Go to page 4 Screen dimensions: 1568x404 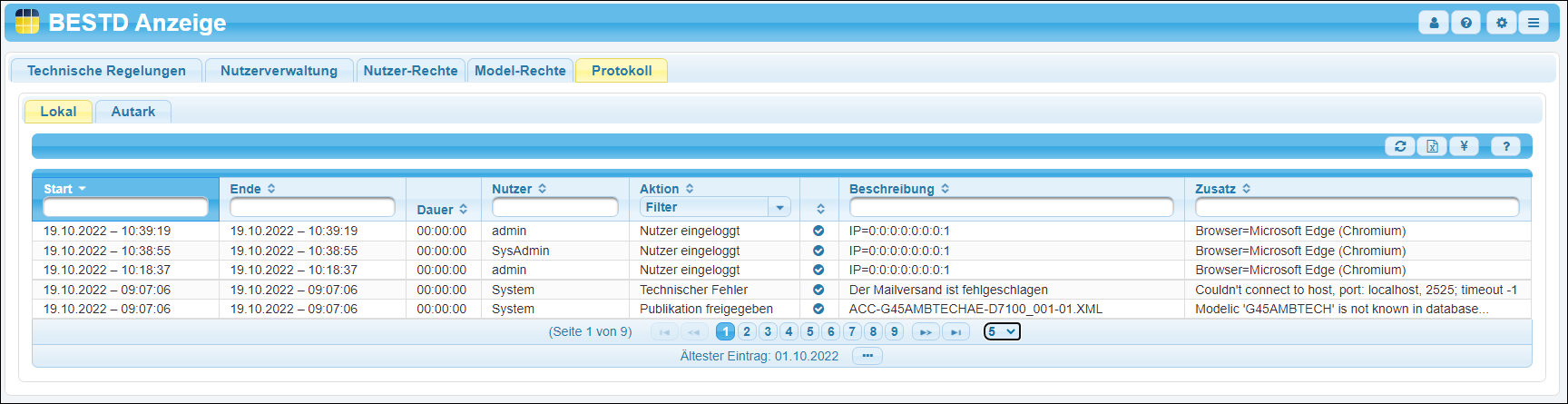[789, 332]
